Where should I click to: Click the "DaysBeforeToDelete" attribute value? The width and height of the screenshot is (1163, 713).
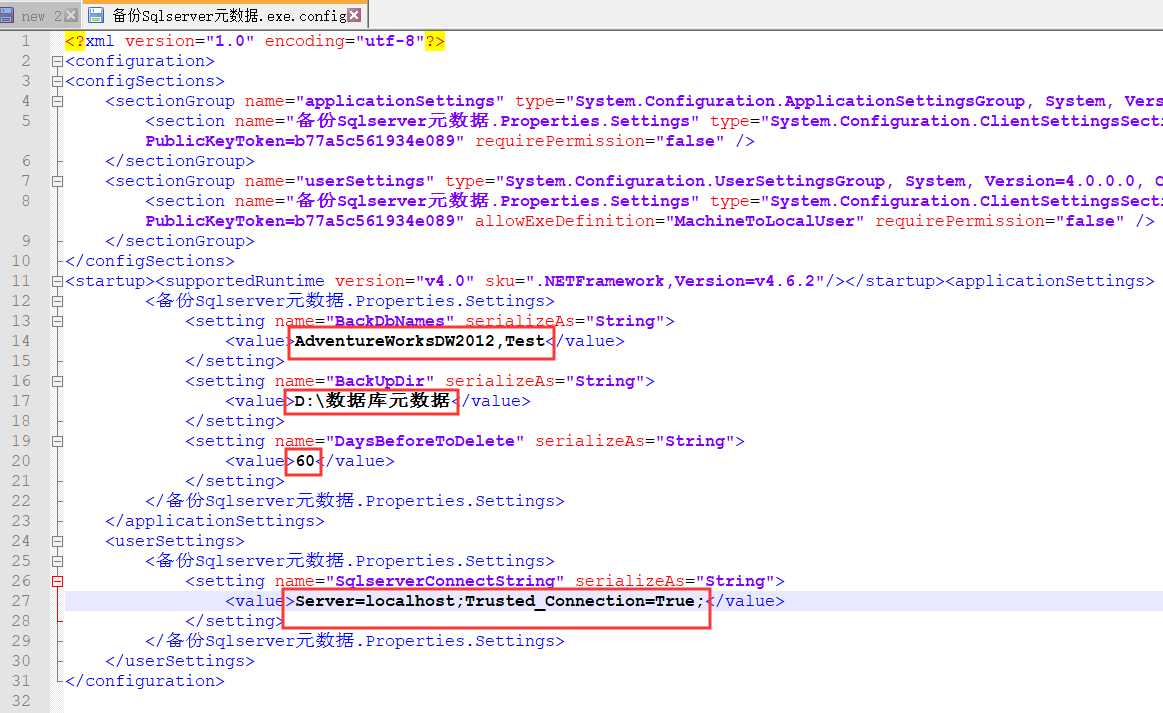click(x=424, y=441)
